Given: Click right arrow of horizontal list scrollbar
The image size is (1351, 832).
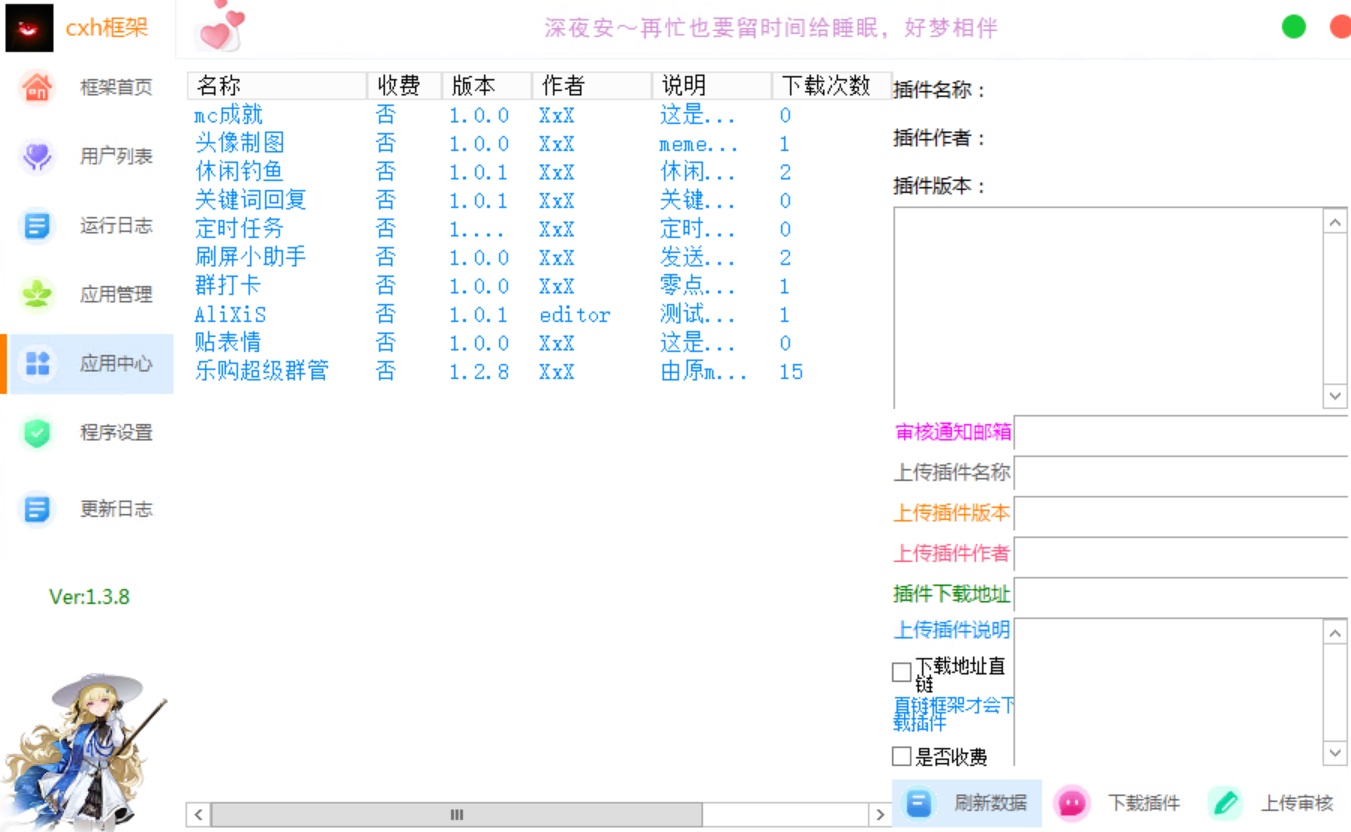Looking at the screenshot, I should [879, 815].
